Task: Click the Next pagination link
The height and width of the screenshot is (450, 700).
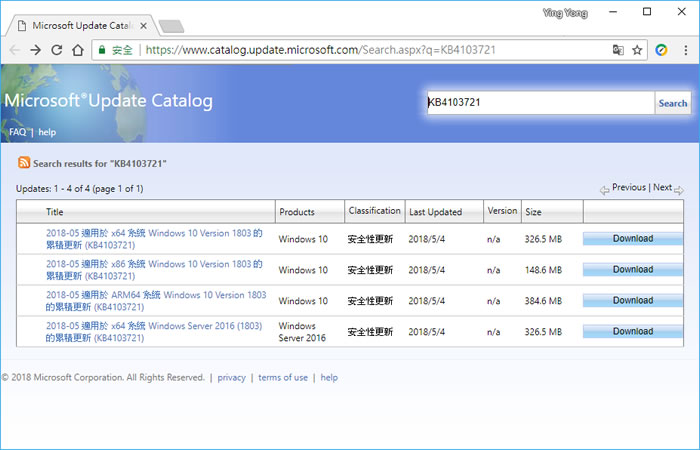Action: (x=662, y=188)
